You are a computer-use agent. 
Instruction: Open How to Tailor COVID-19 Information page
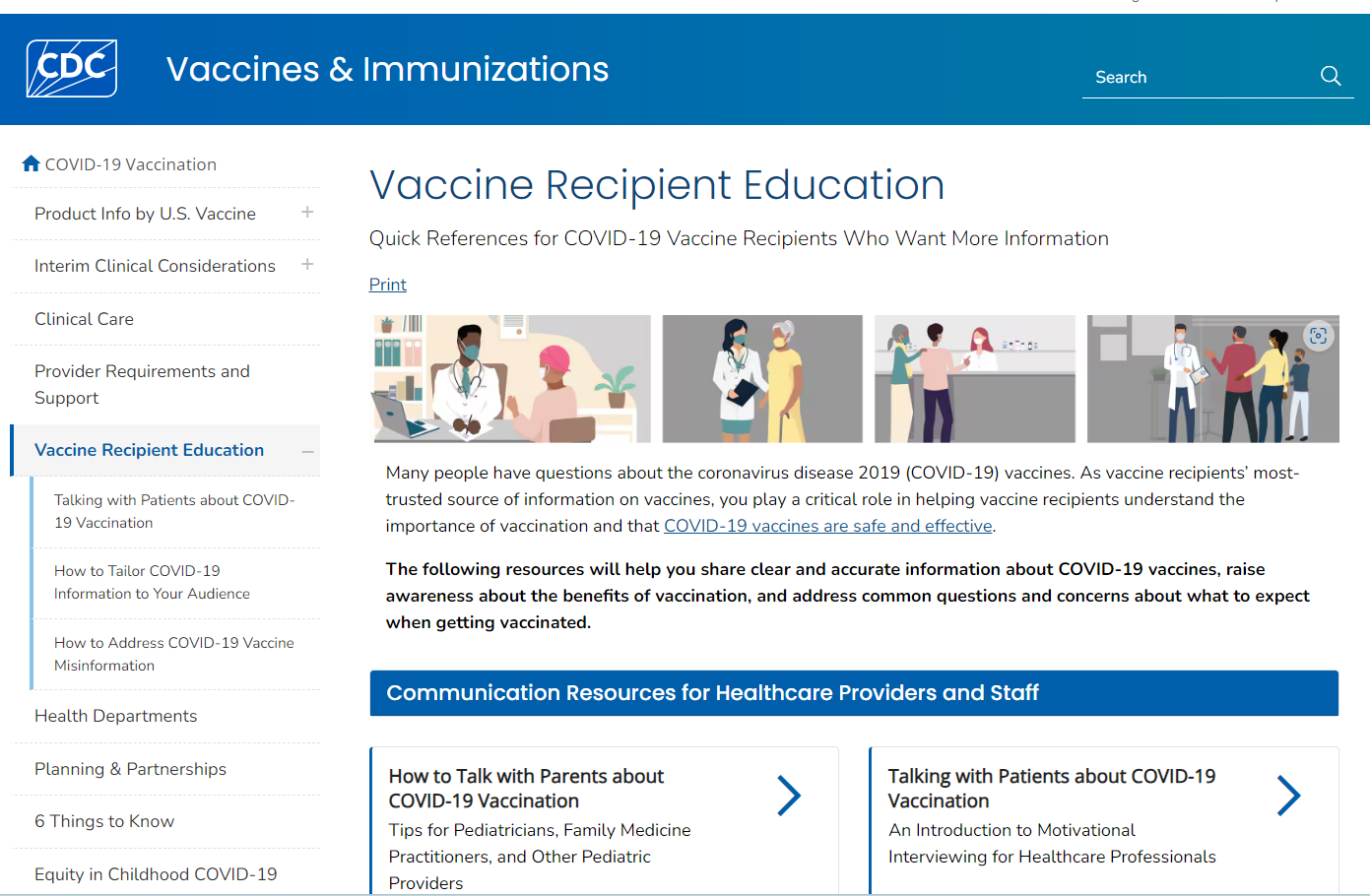(x=151, y=582)
